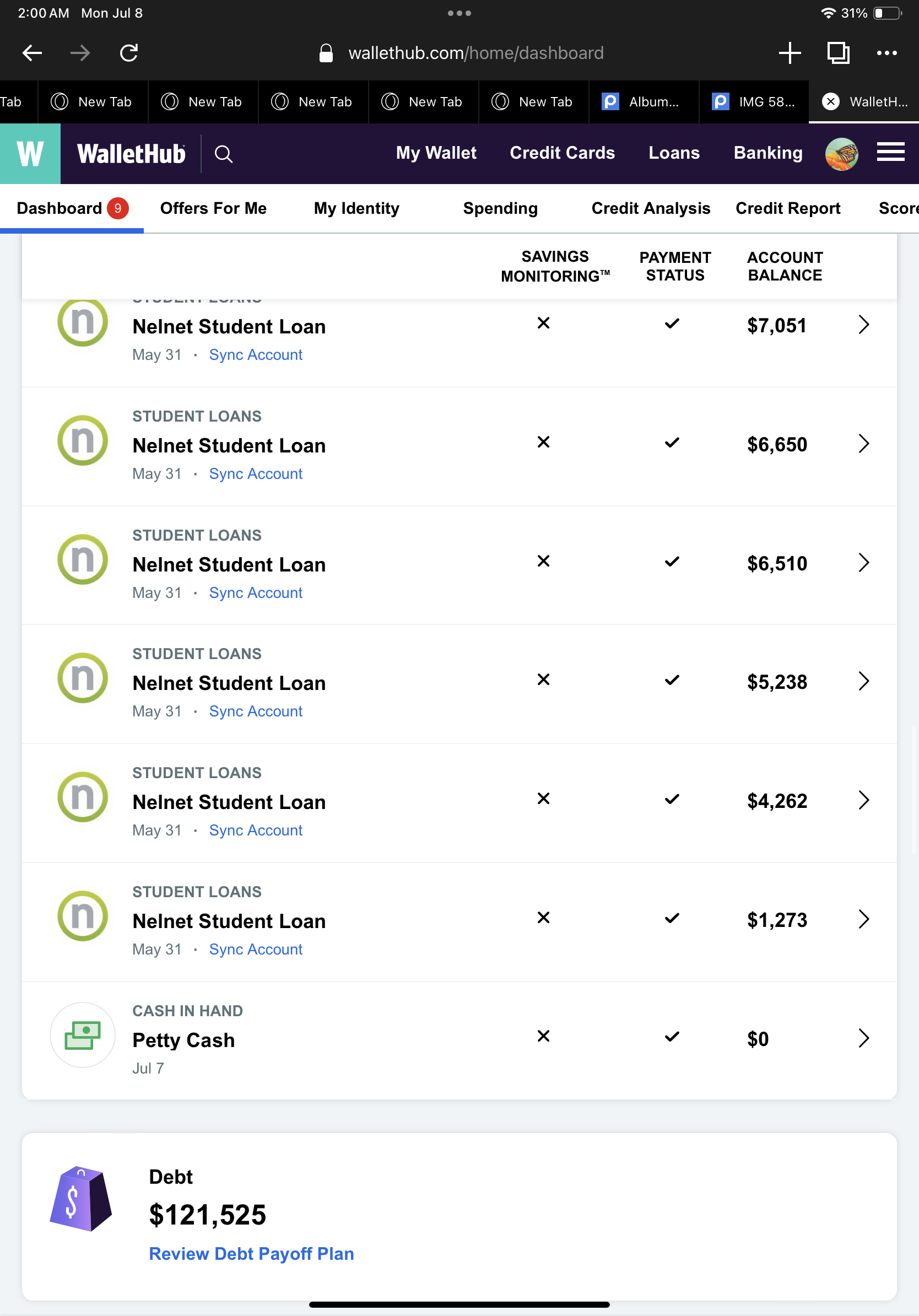The width and height of the screenshot is (919, 1316).
Task: Click the wallethub.com address bar
Action: (475, 53)
